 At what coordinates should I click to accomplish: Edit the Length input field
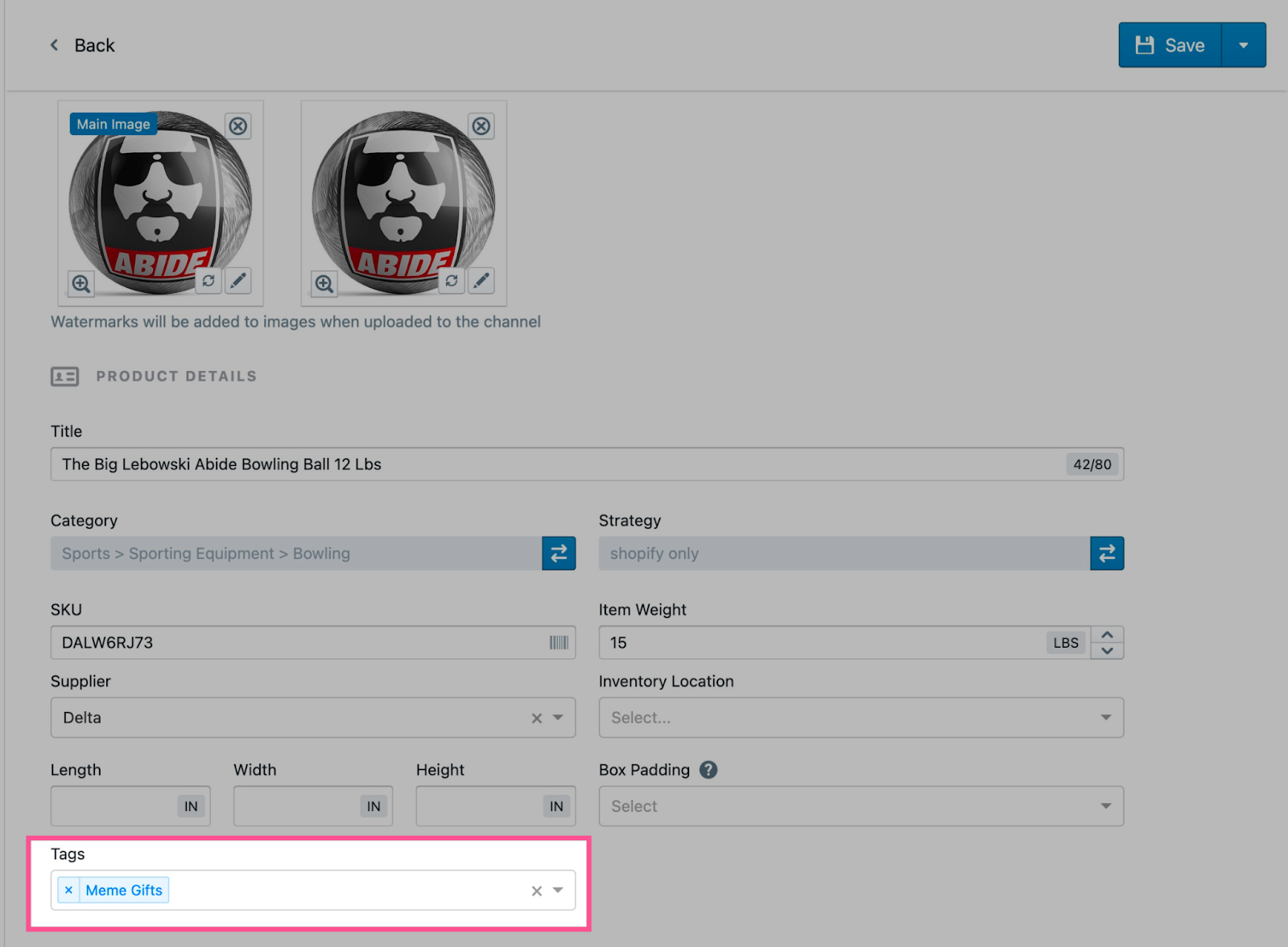(x=130, y=806)
